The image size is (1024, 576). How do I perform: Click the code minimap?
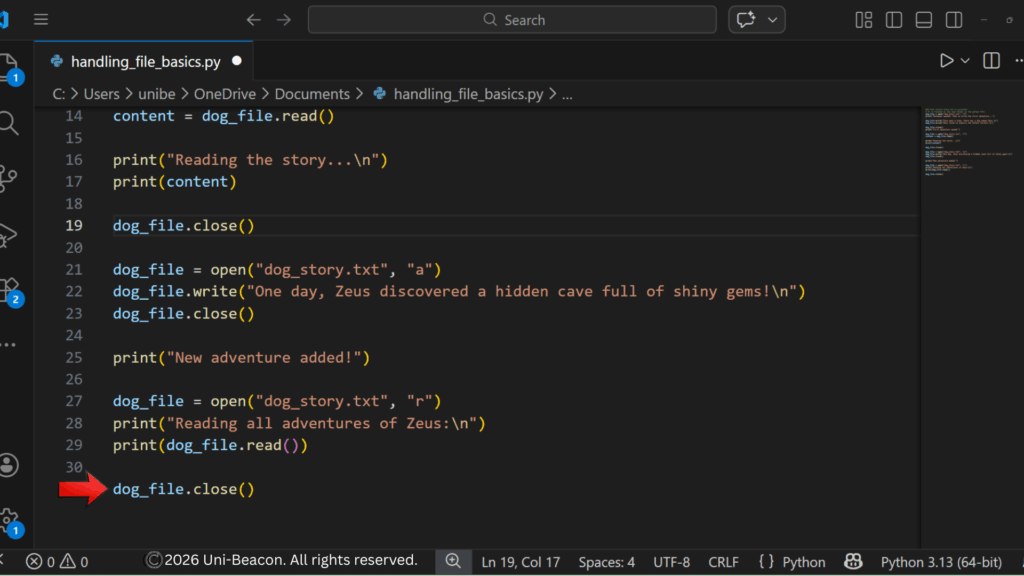pos(969,142)
